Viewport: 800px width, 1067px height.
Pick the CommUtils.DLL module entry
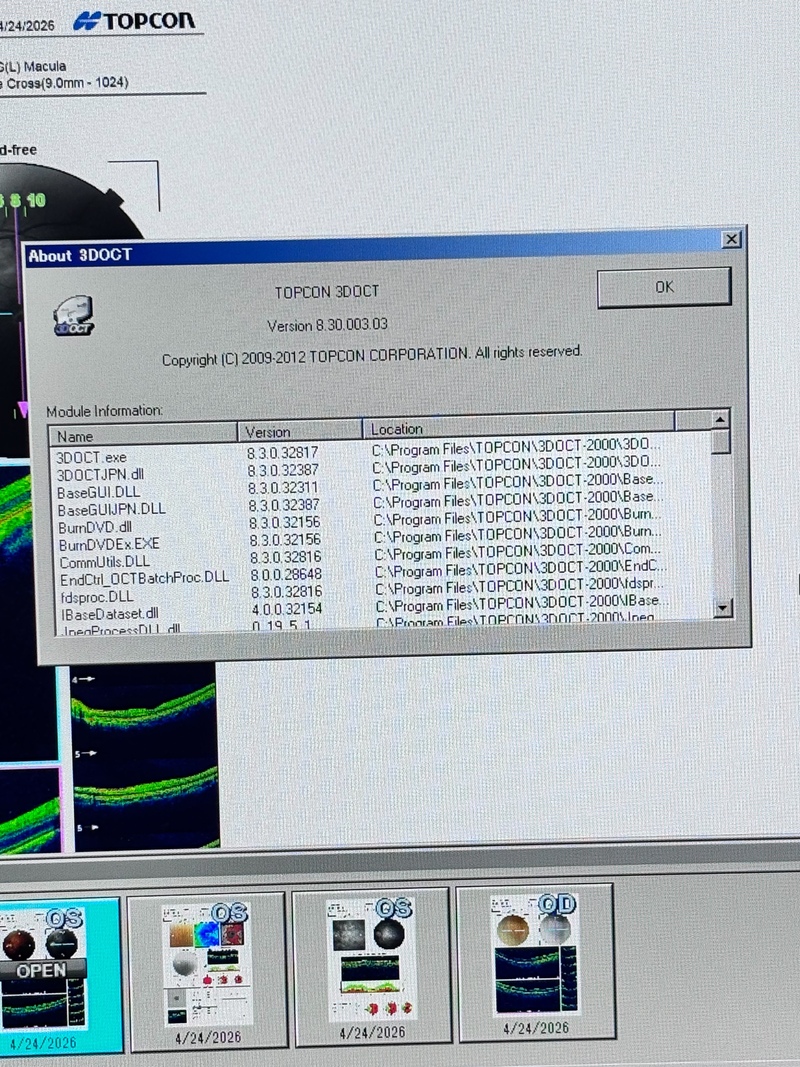click(104, 562)
